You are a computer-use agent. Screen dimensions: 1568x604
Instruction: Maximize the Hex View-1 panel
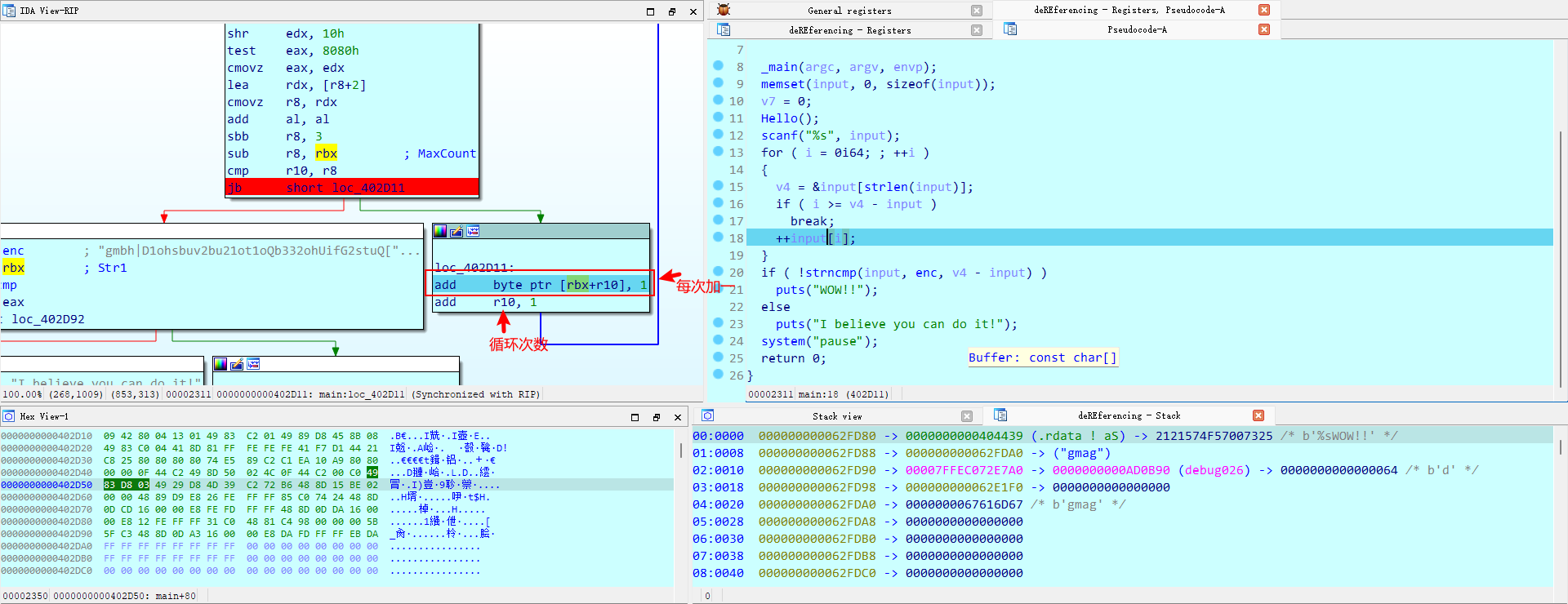coord(635,417)
